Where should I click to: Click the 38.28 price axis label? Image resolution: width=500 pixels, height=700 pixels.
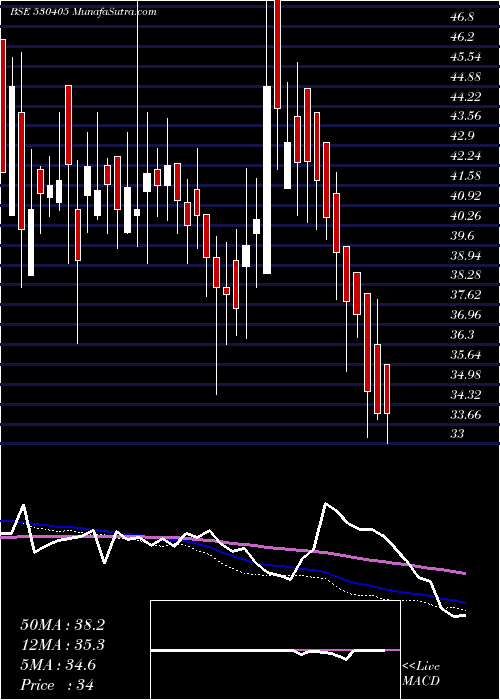tap(466, 275)
